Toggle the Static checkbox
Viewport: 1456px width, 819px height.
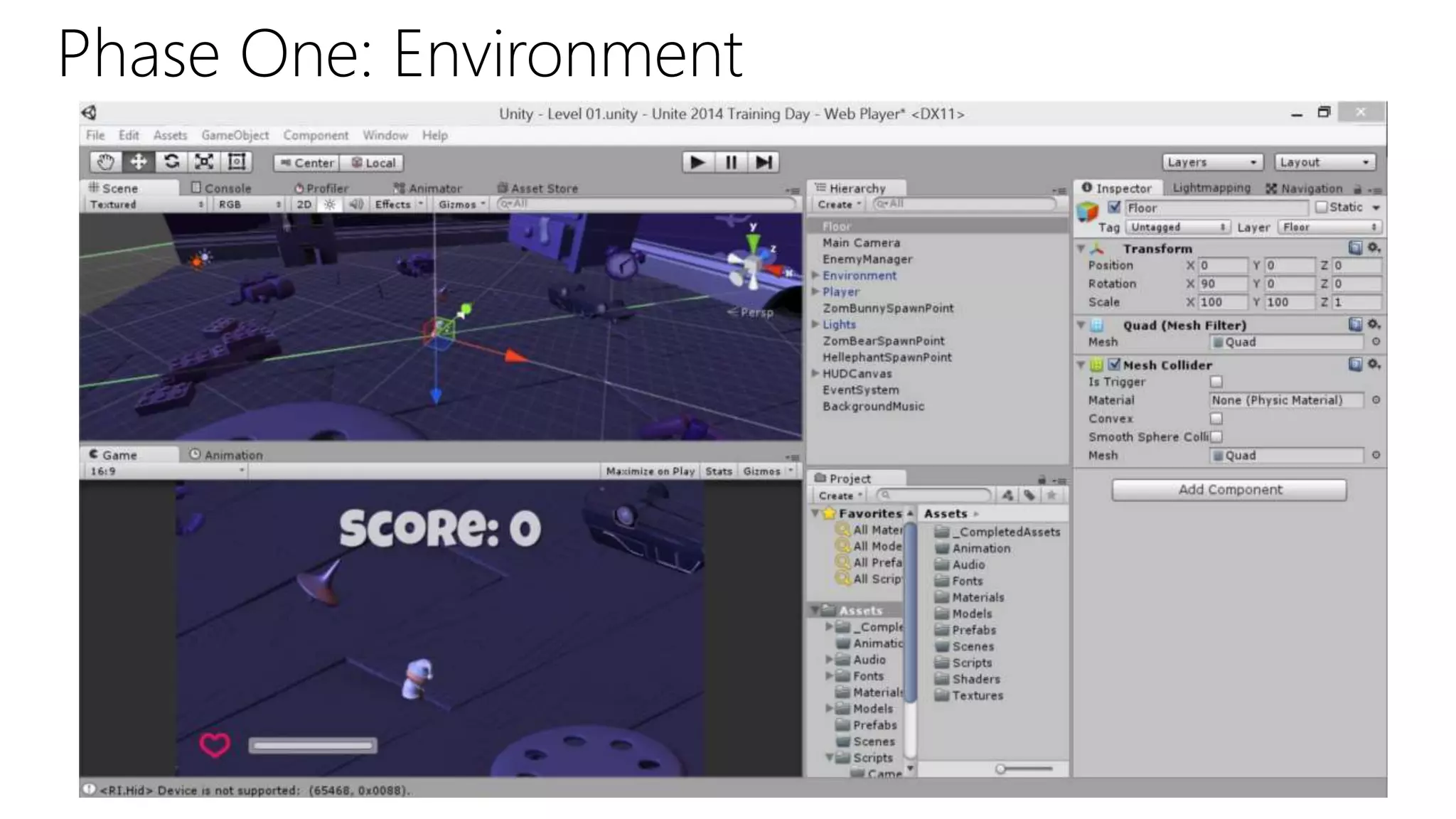pos(1321,207)
